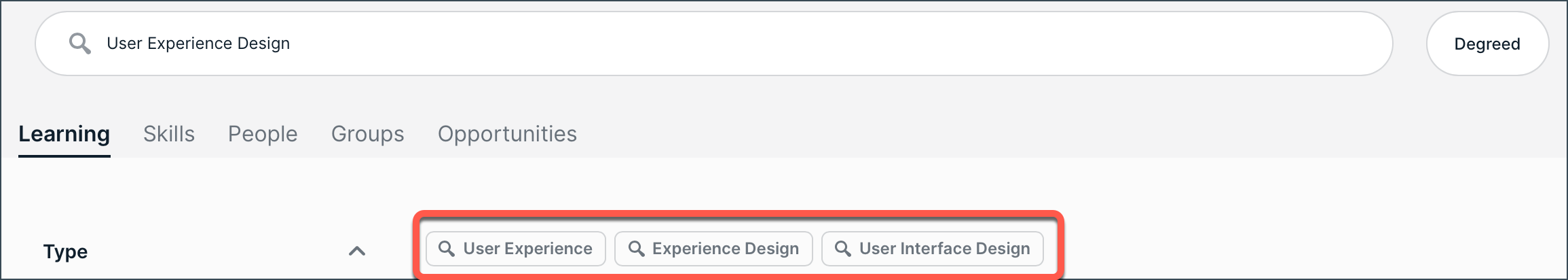Screen dimensions: 1568x280
Task: Click magnifier icon on Experience Design chip
Action: coord(636,249)
